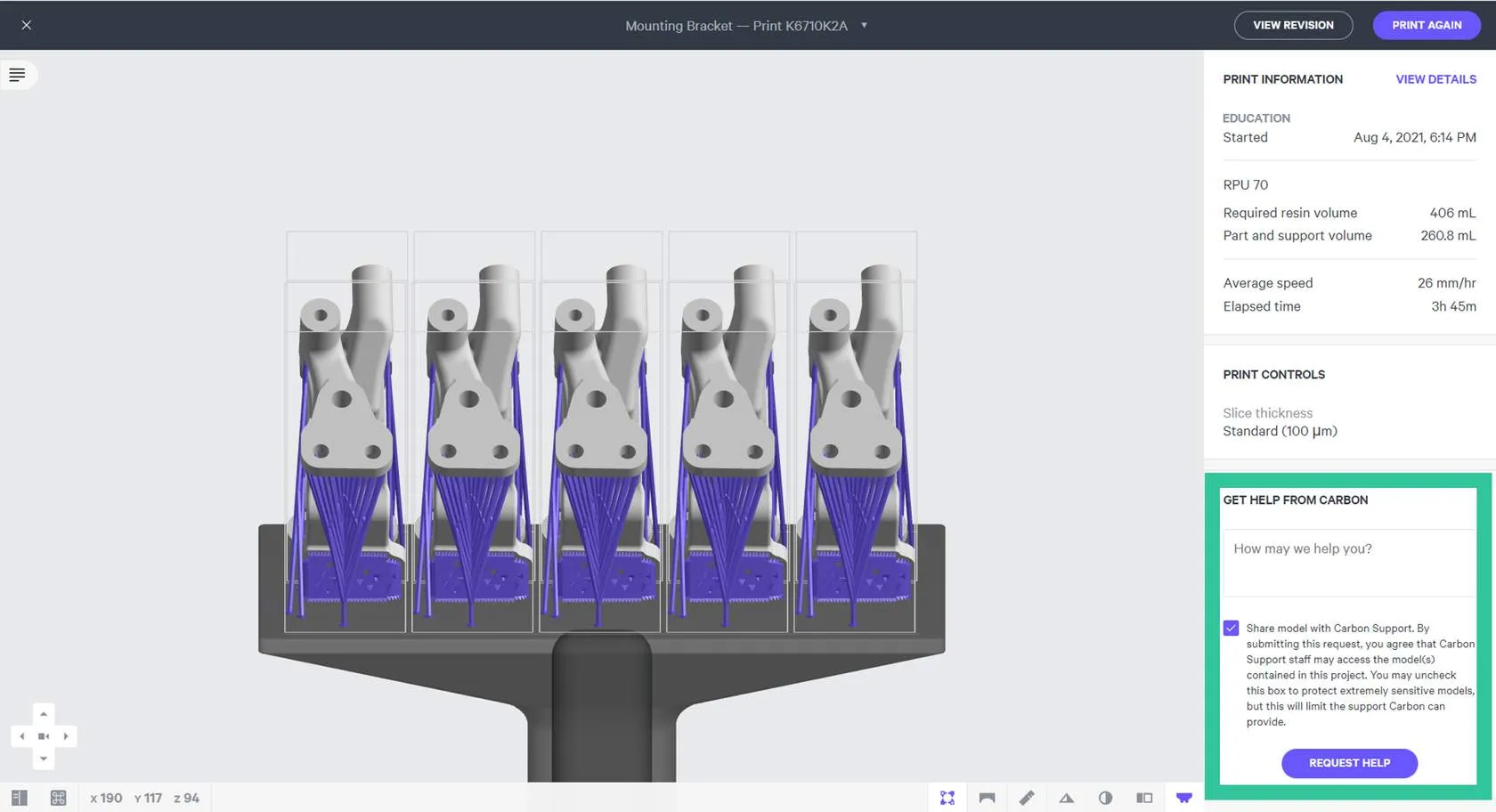
Task: Close the print view with the X icon
Action: (27, 25)
